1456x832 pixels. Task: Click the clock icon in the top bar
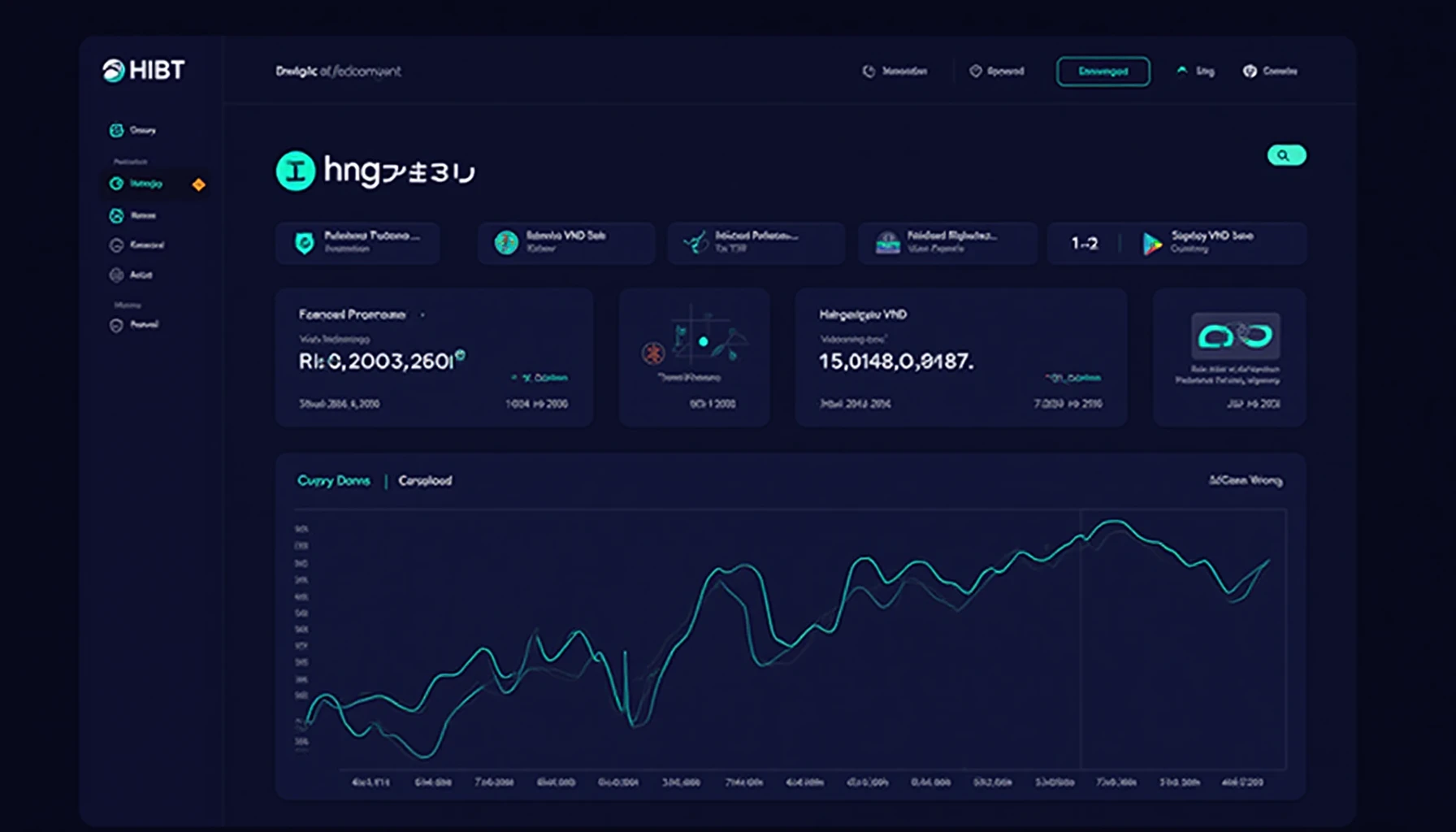click(869, 71)
